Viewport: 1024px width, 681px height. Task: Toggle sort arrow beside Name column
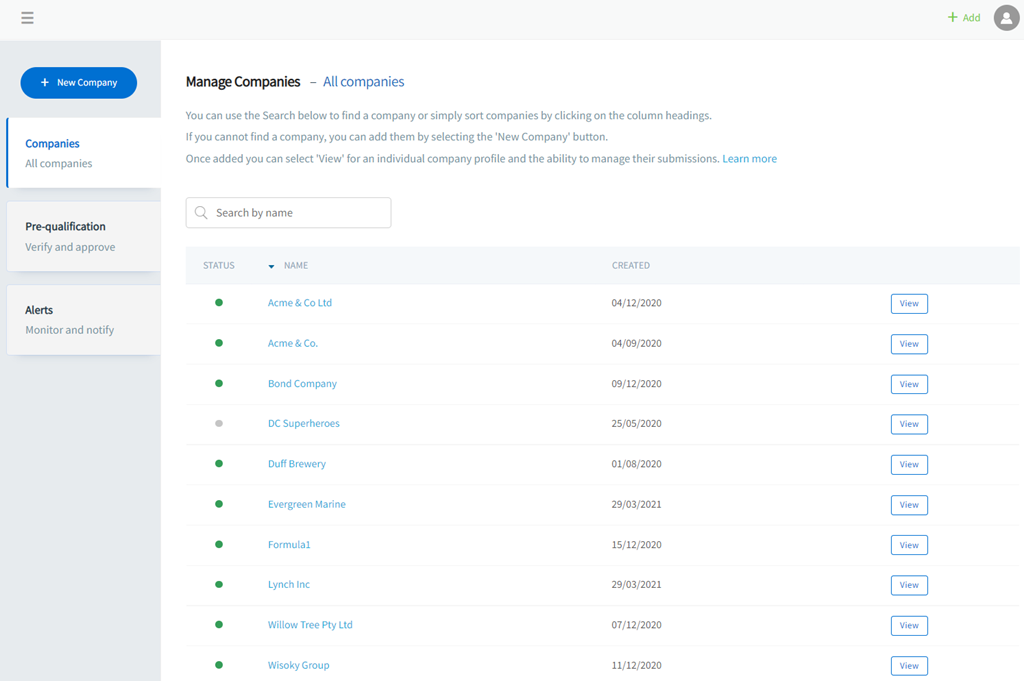271,266
